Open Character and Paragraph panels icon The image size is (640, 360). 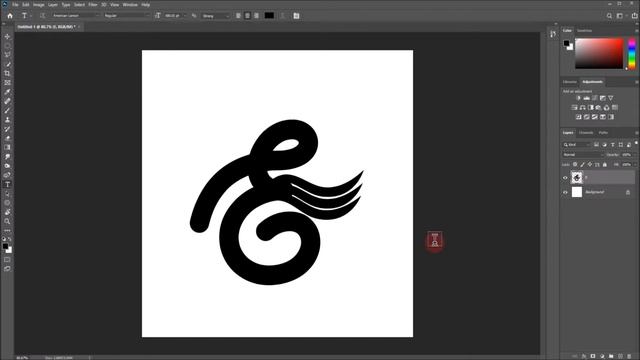coord(296,16)
